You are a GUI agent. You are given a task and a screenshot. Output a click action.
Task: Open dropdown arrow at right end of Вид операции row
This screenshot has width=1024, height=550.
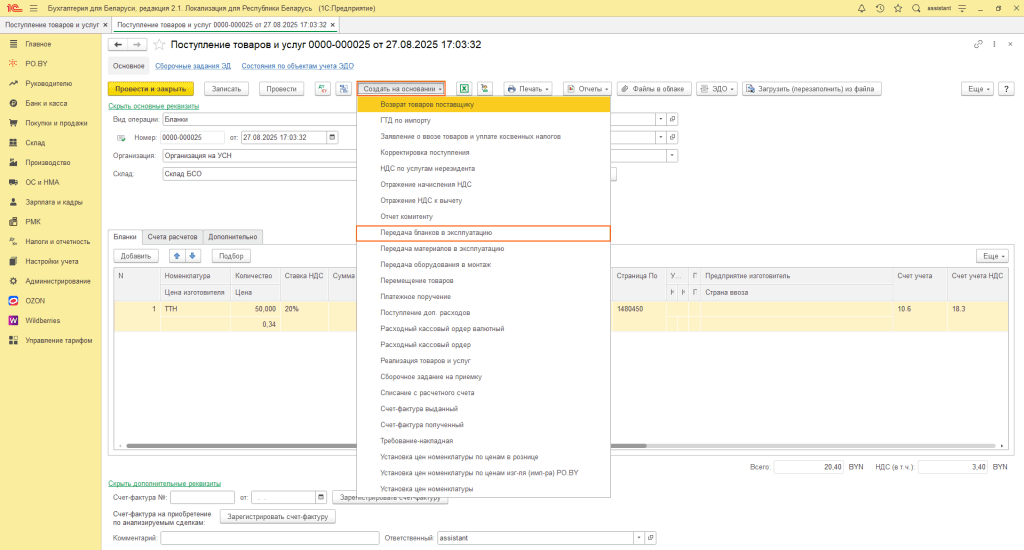(660, 119)
